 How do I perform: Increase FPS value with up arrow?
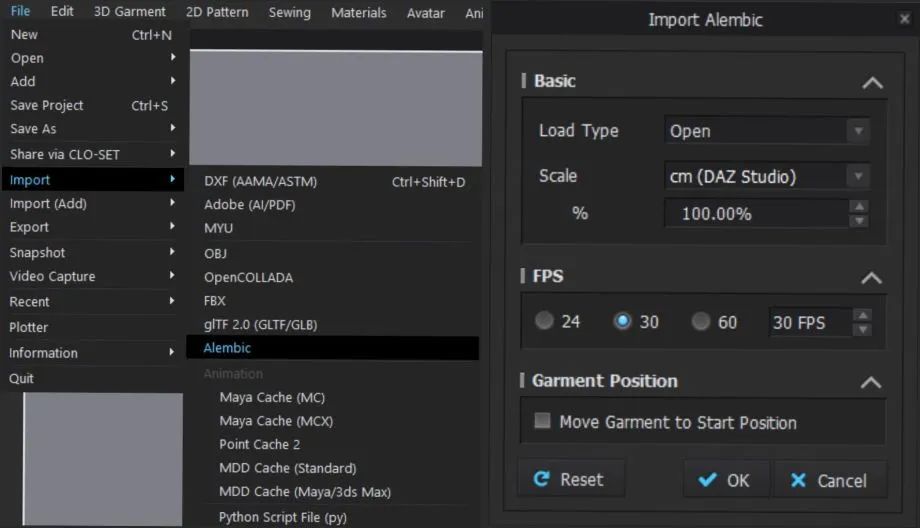(861, 315)
